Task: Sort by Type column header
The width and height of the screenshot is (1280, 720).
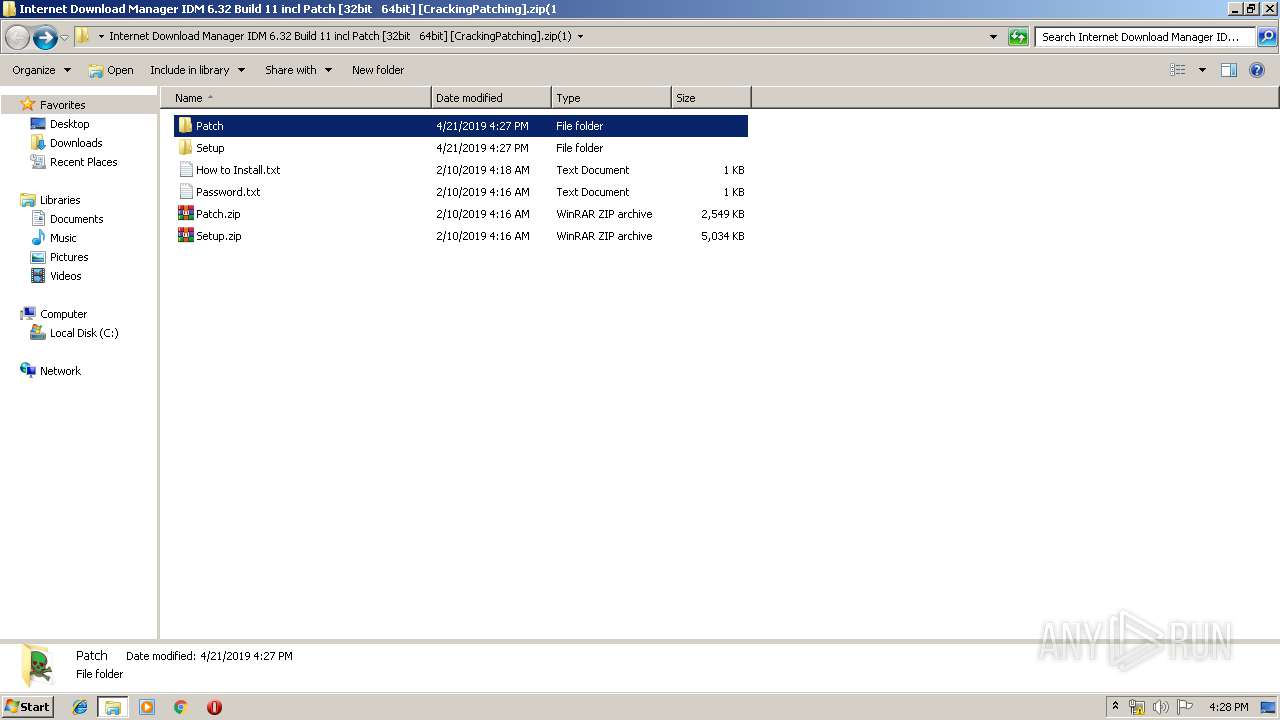Action: pyautogui.click(x=611, y=98)
